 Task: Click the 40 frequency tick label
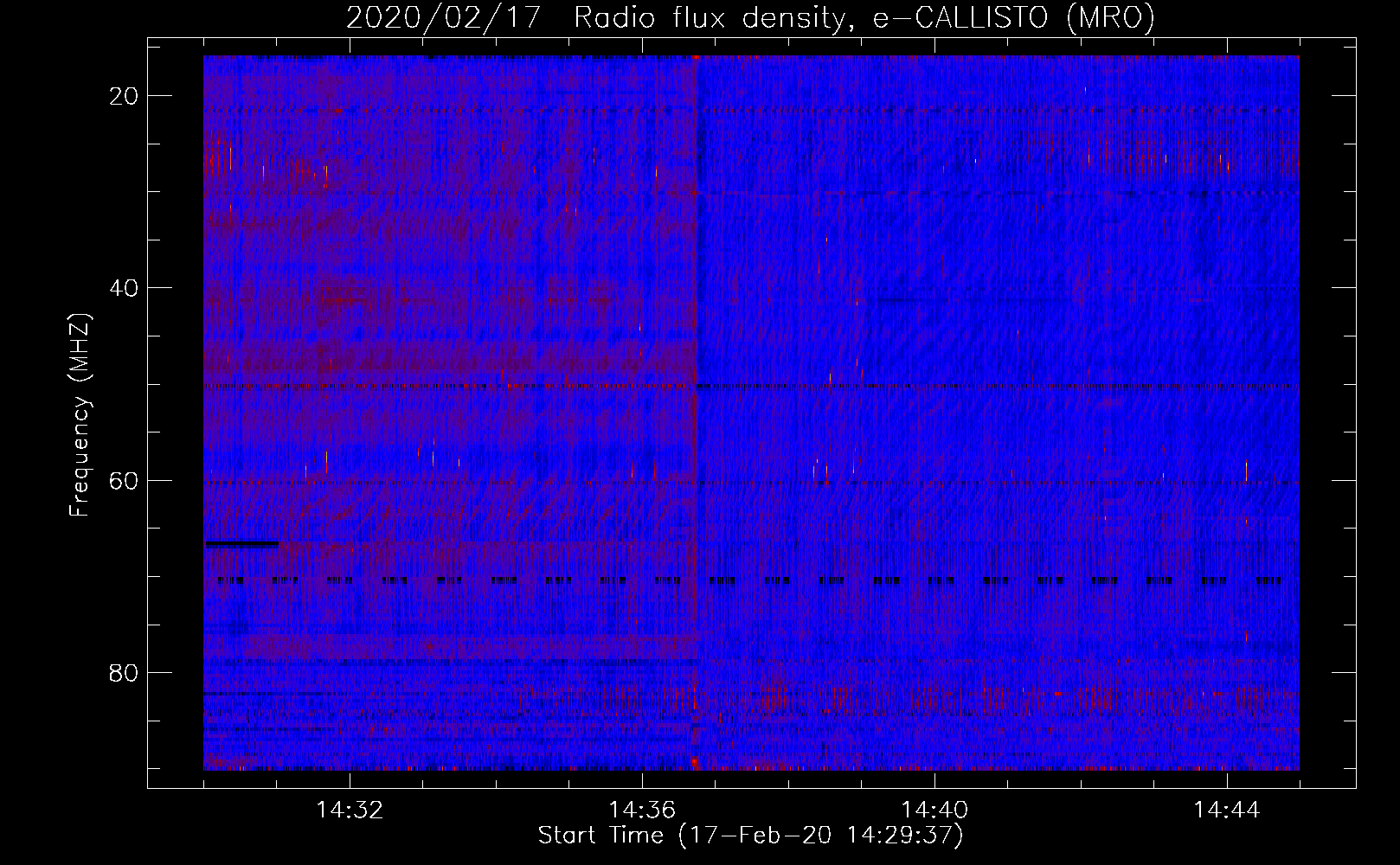click(125, 288)
